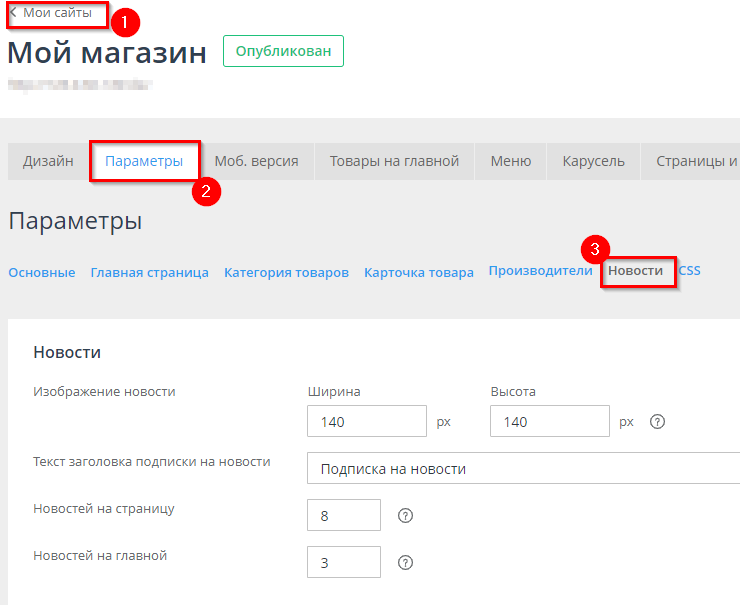The height and width of the screenshot is (605, 740).
Task: Click help icon beside news on homepage
Action: [405, 563]
